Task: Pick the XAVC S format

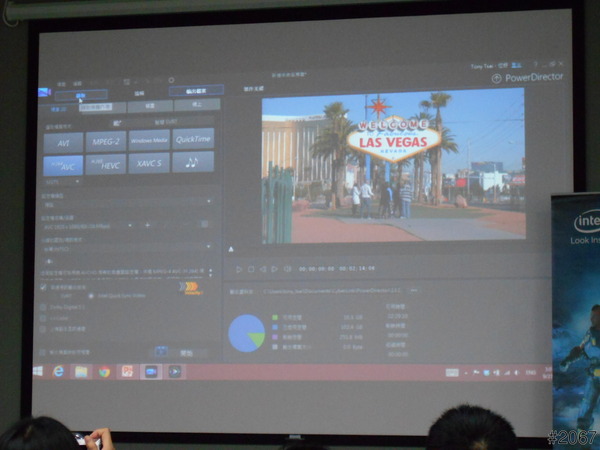Action: pos(149,162)
